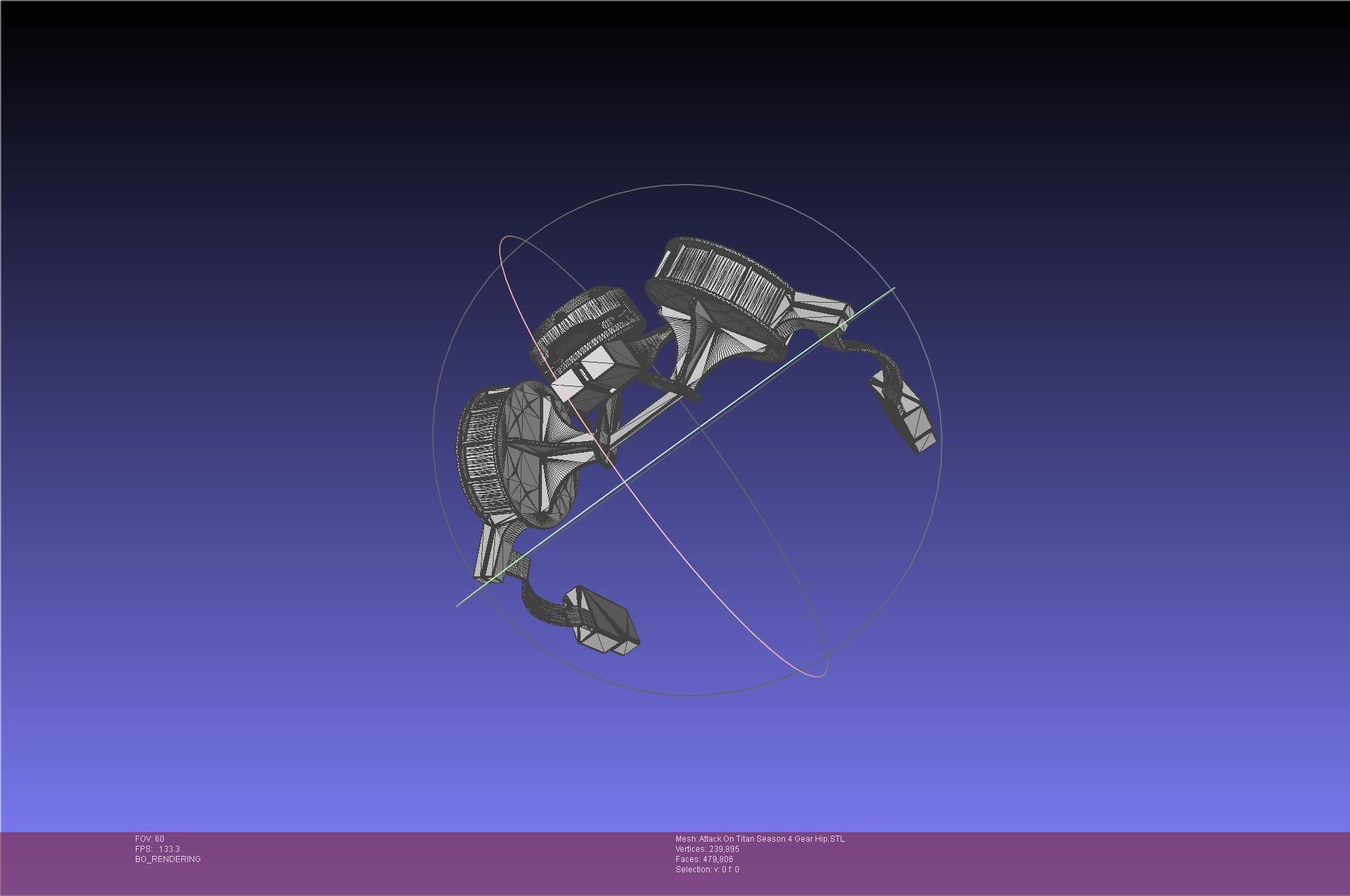Click the Faces: 479,806 info line
Image resolution: width=1350 pixels, height=896 pixels.
tap(704, 859)
